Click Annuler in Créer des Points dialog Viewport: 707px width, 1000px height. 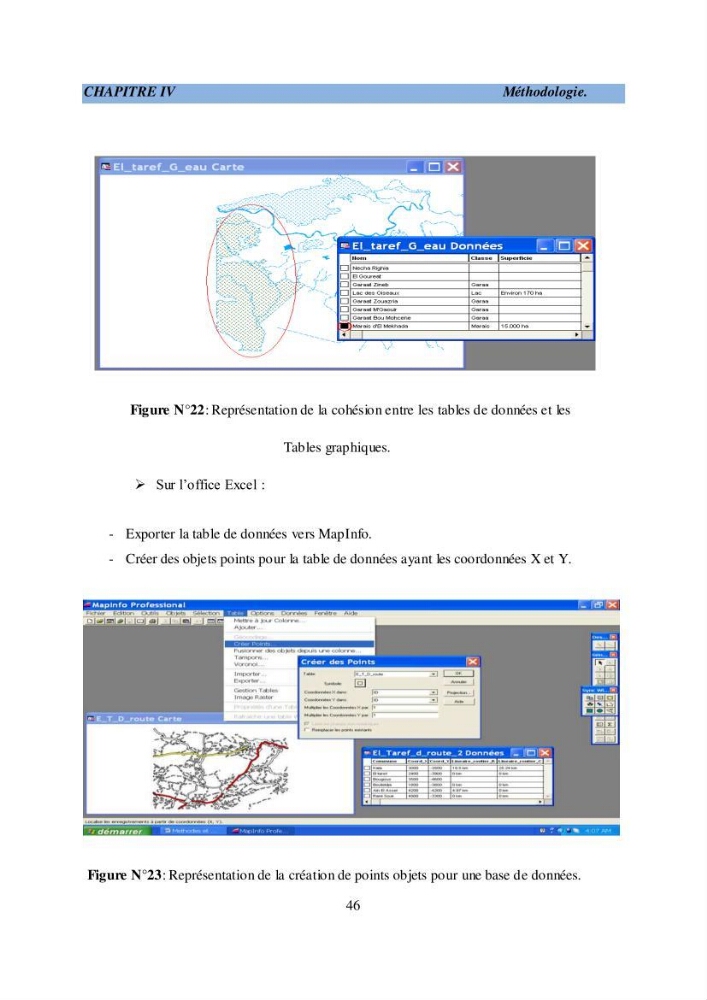click(458, 682)
